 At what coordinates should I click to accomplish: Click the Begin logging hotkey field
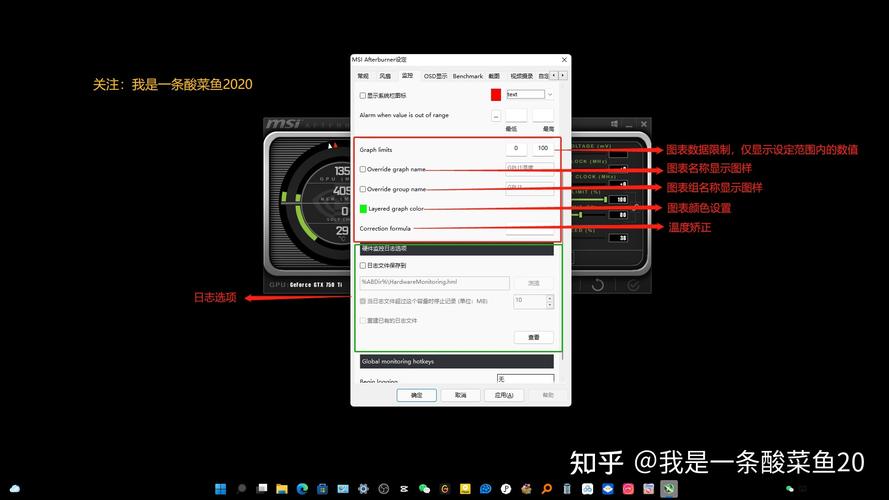point(526,378)
